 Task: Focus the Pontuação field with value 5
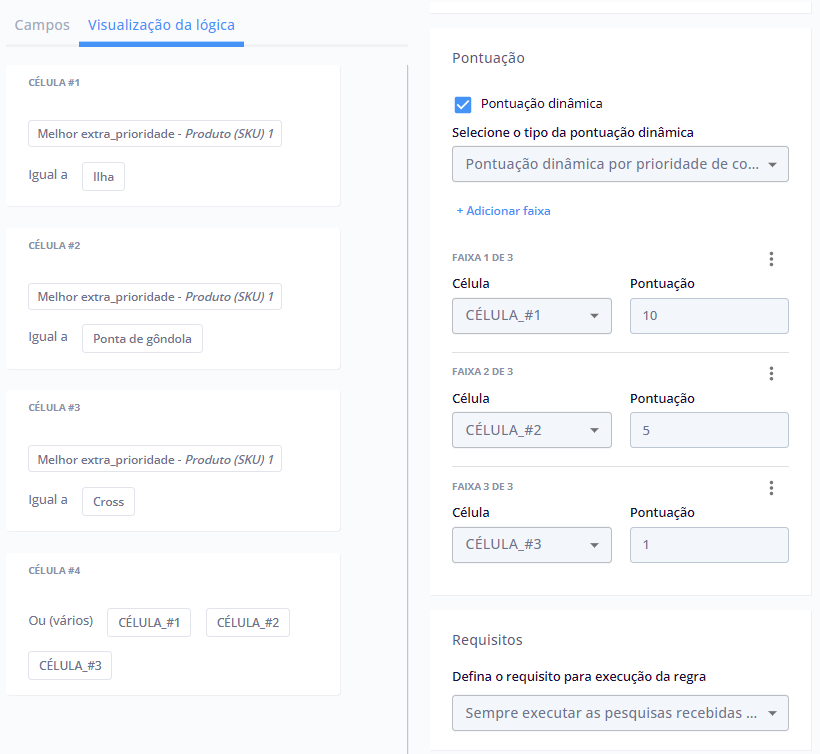708,430
